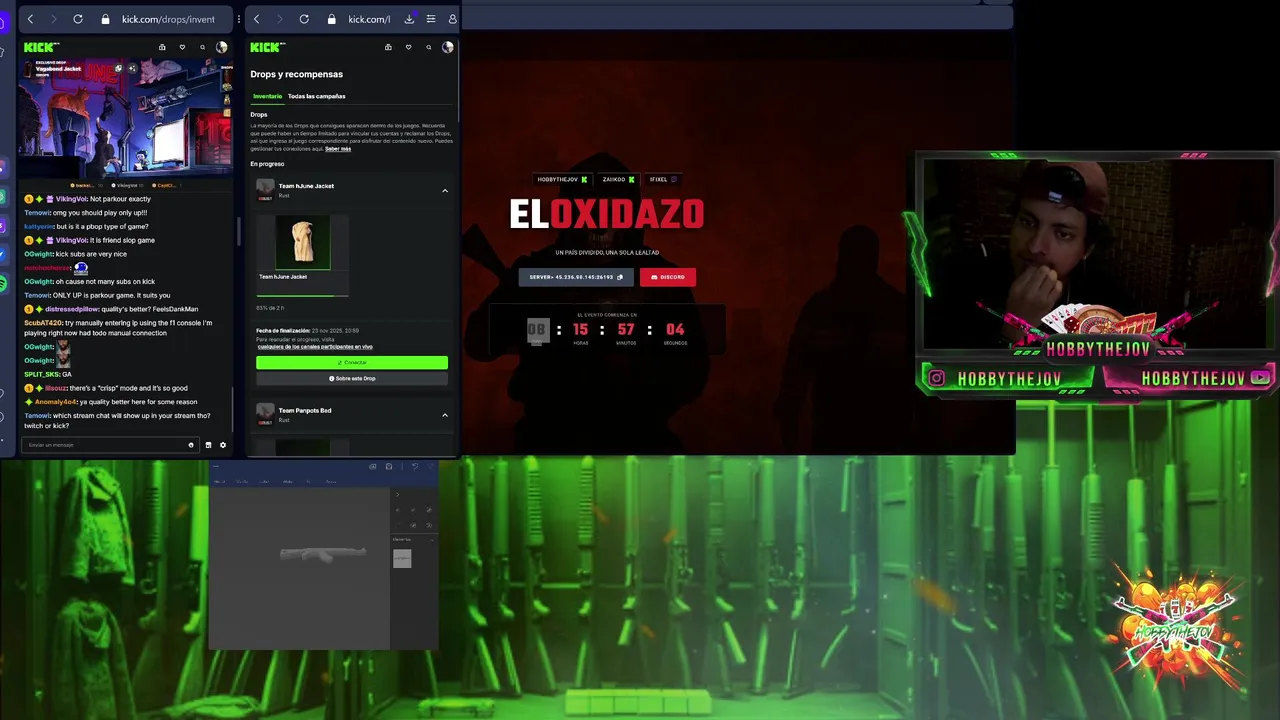
Task: Open IFIXEL Twitch channel badge
Action: [663, 179]
